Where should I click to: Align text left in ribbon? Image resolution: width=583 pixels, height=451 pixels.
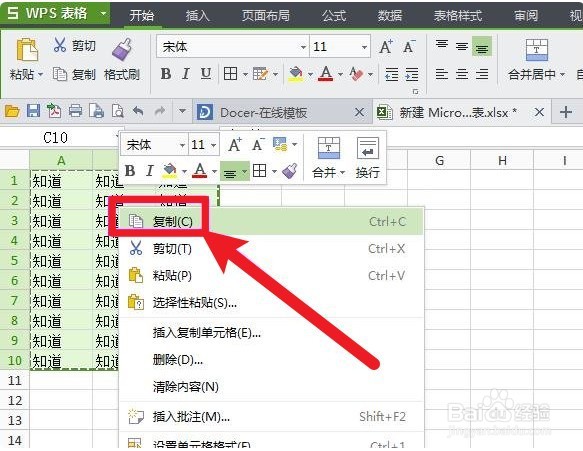442,74
